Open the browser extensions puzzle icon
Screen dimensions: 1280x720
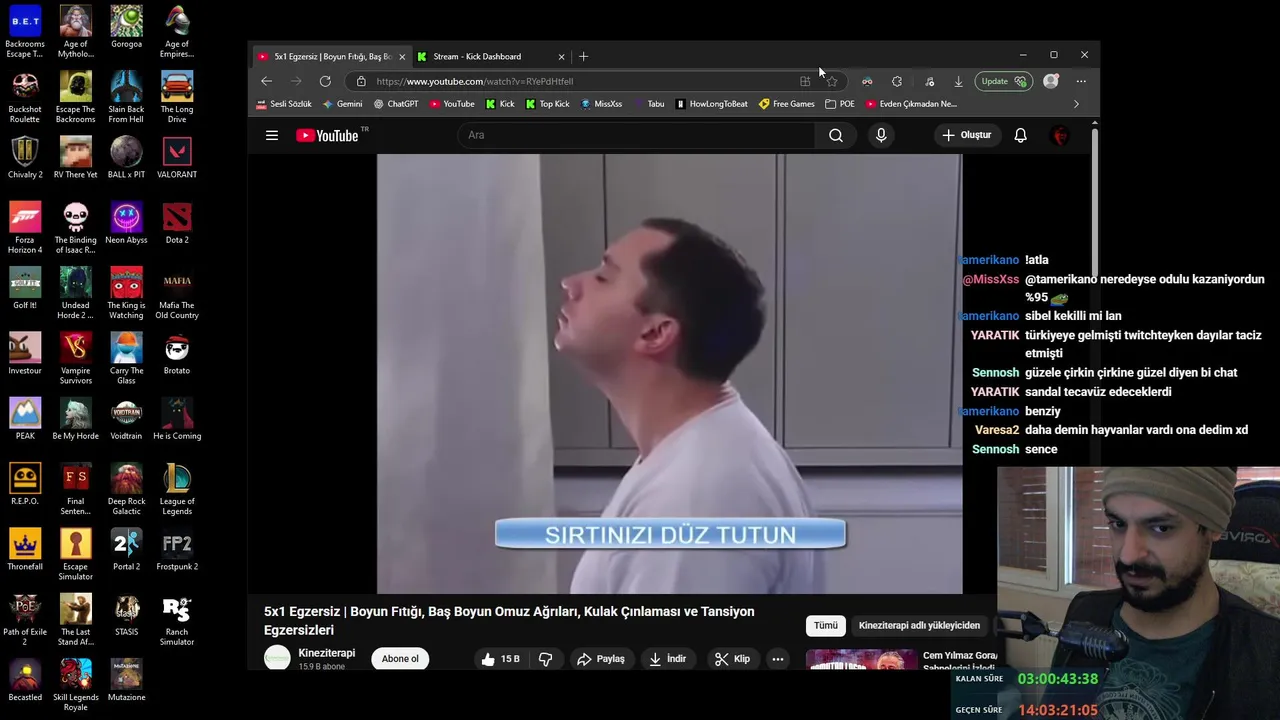click(897, 81)
